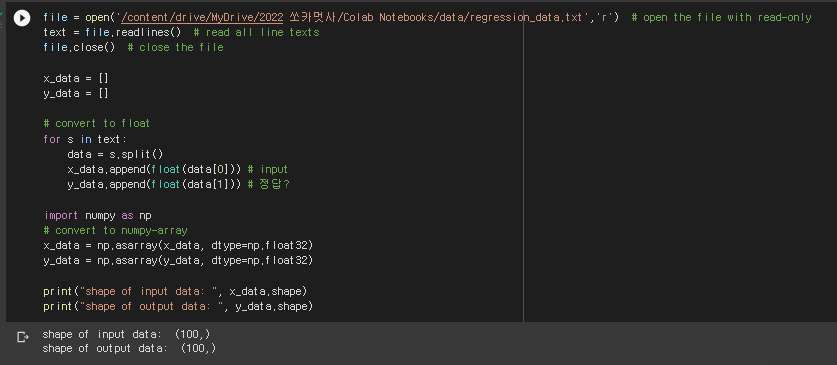Image resolution: width=837 pixels, height=365 pixels.
Task: Click the '# close the file' comment
Action: (176, 47)
